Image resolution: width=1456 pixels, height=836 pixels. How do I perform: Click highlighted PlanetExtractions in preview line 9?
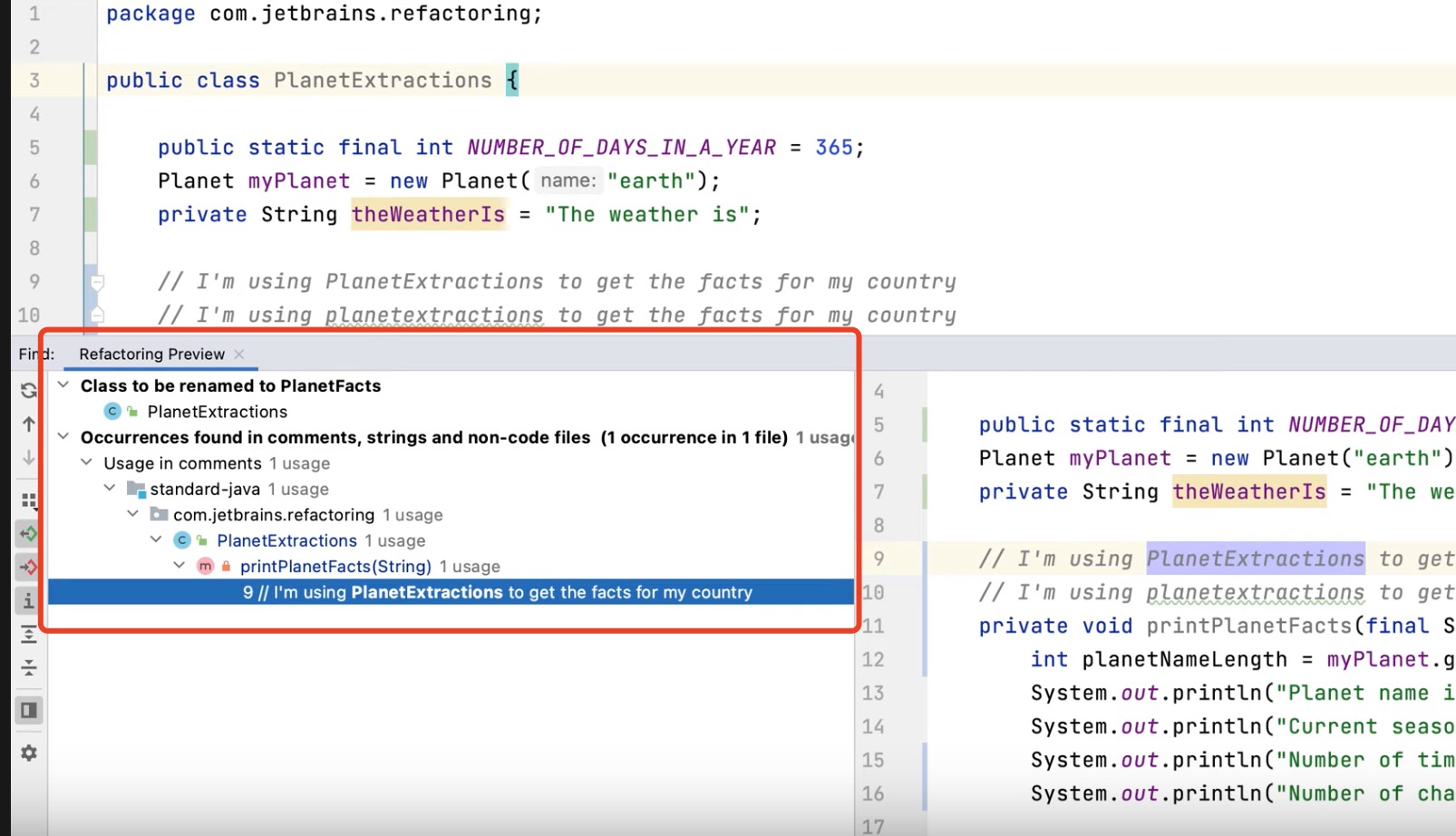[x=1255, y=559]
